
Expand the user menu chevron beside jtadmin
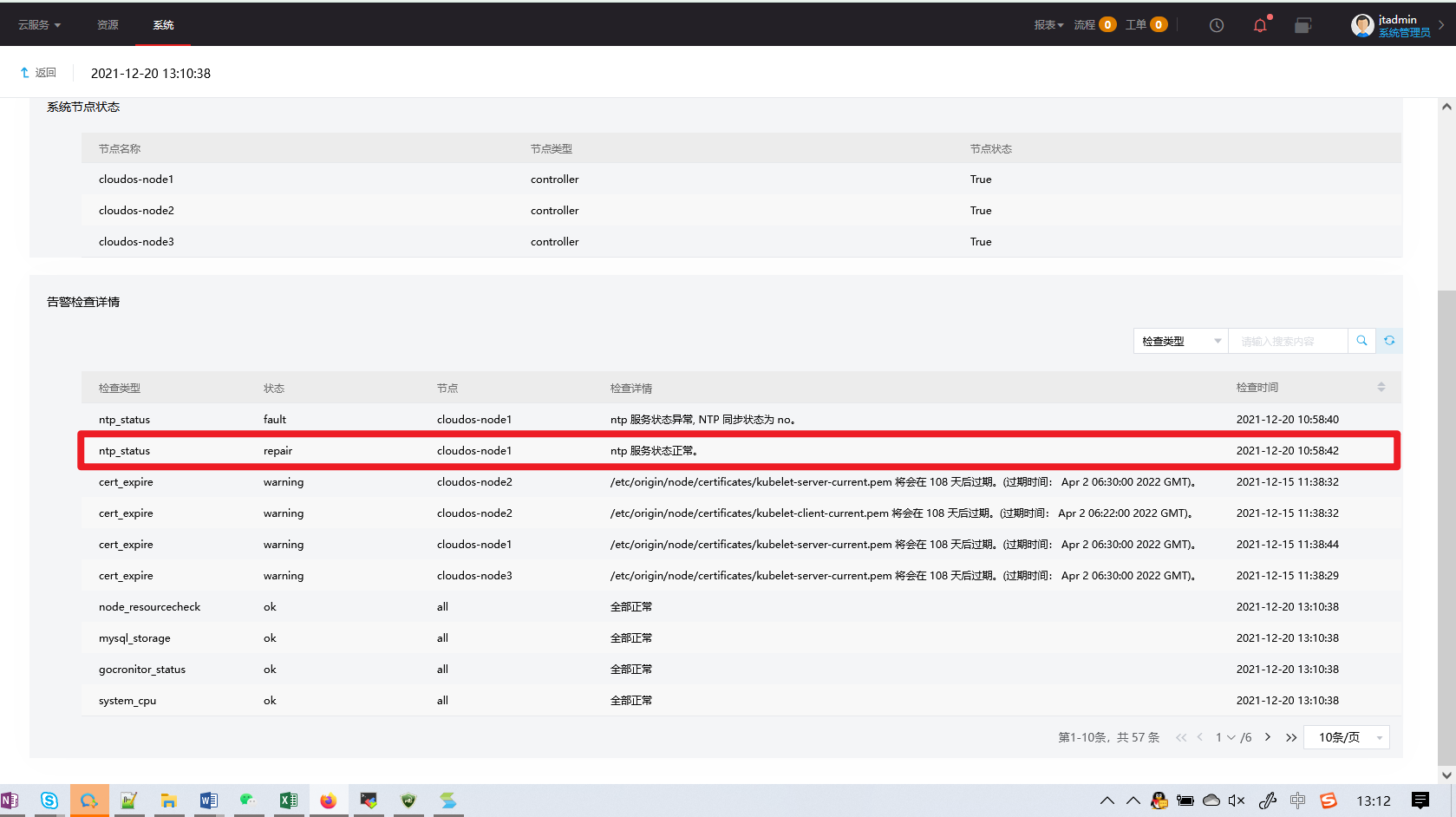[x=1441, y=25]
